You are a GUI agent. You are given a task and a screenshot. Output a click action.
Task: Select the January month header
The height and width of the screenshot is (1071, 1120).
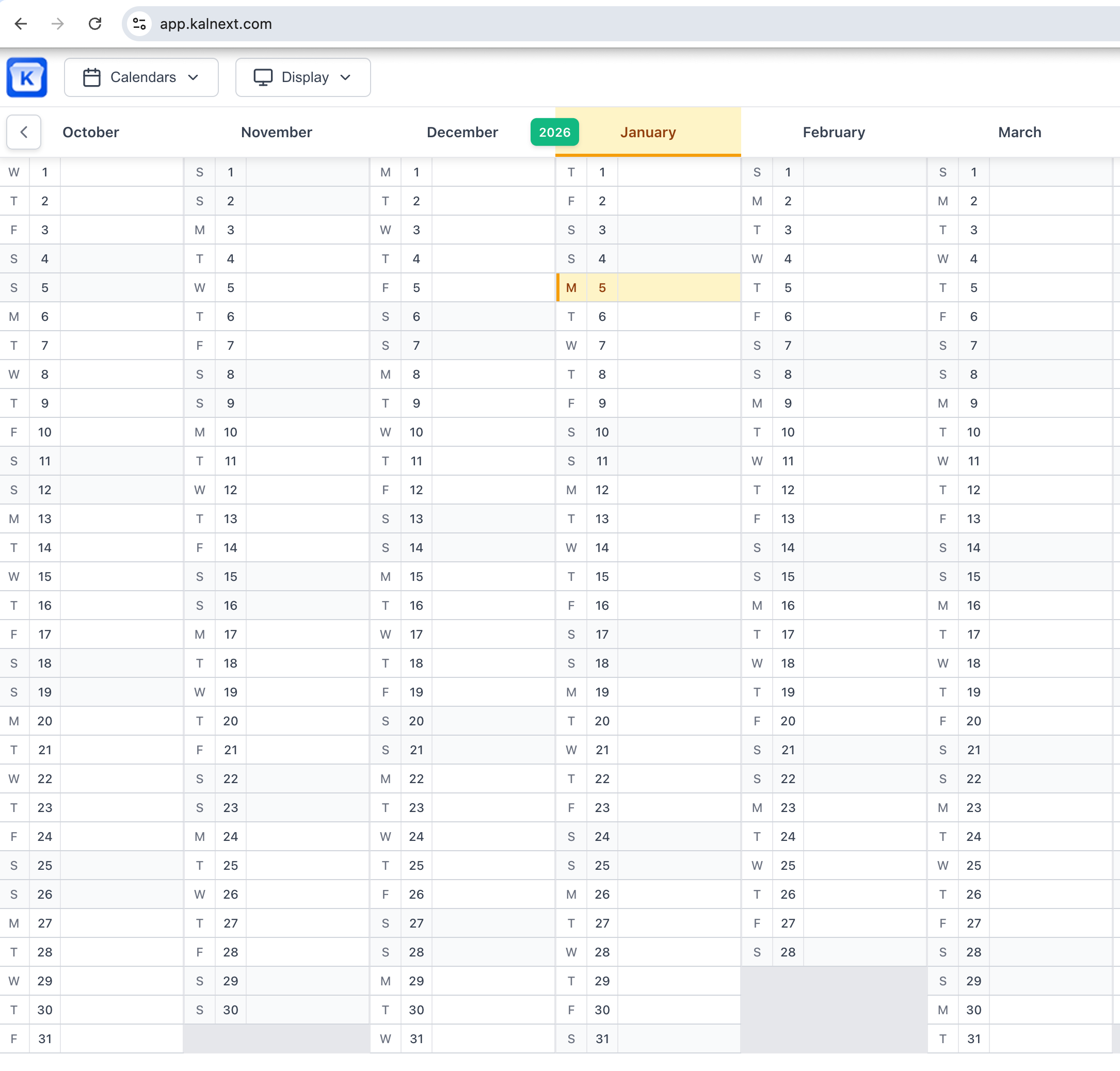tap(648, 132)
